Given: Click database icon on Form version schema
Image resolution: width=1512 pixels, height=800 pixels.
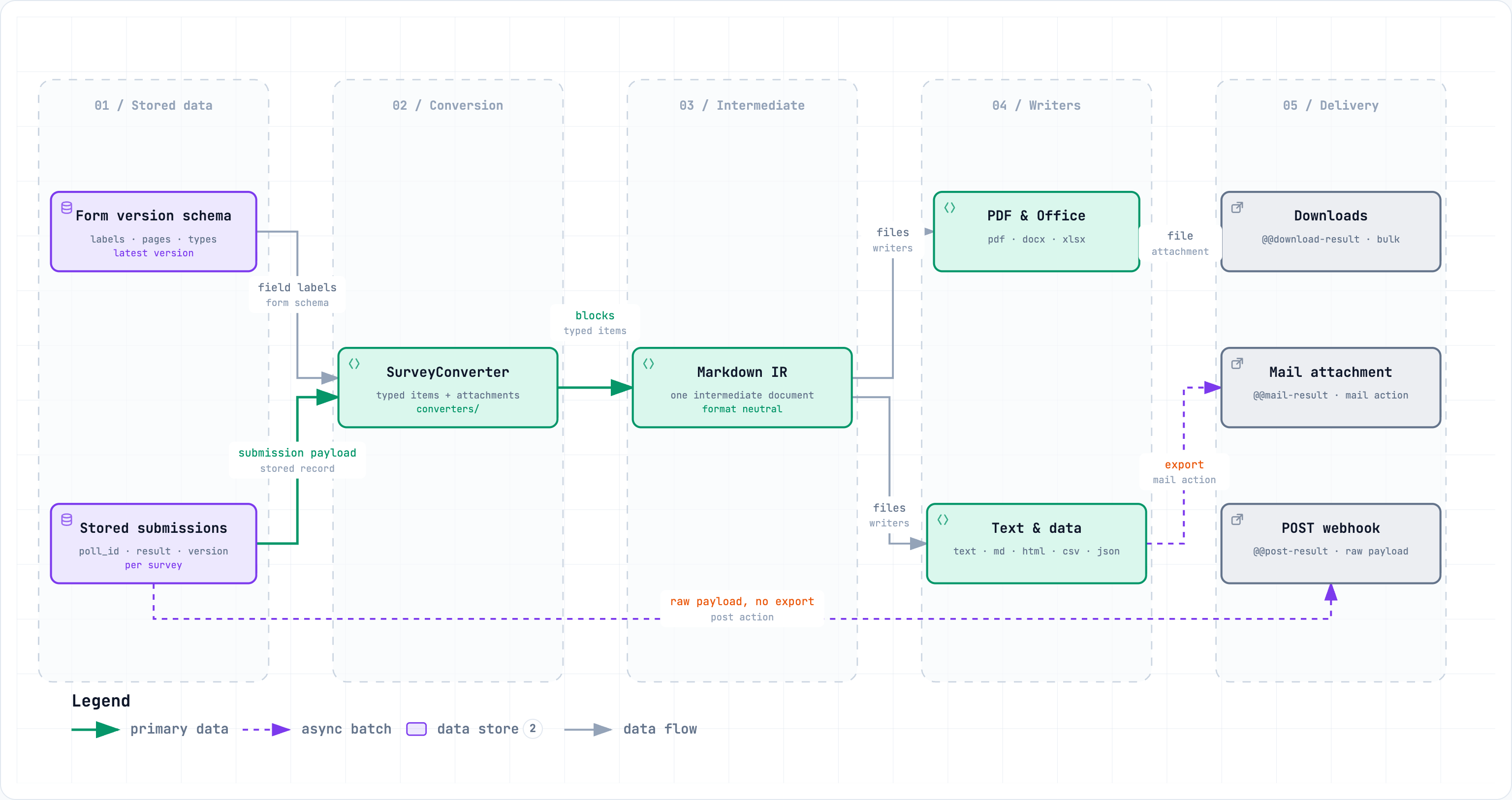Looking at the screenshot, I should pyautogui.click(x=67, y=208).
